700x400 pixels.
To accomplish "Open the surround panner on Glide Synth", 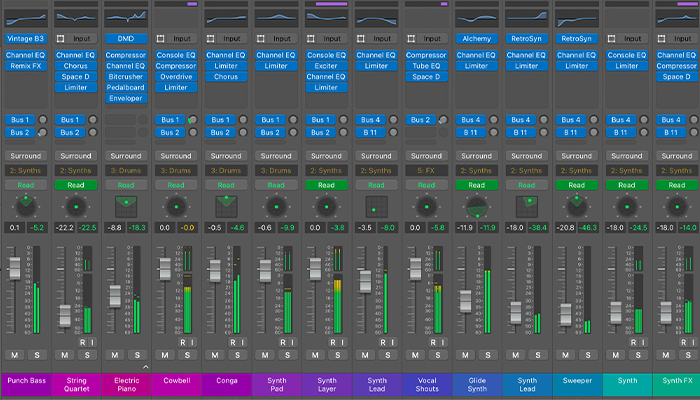I will pyautogui.click(x=476, y=206).
